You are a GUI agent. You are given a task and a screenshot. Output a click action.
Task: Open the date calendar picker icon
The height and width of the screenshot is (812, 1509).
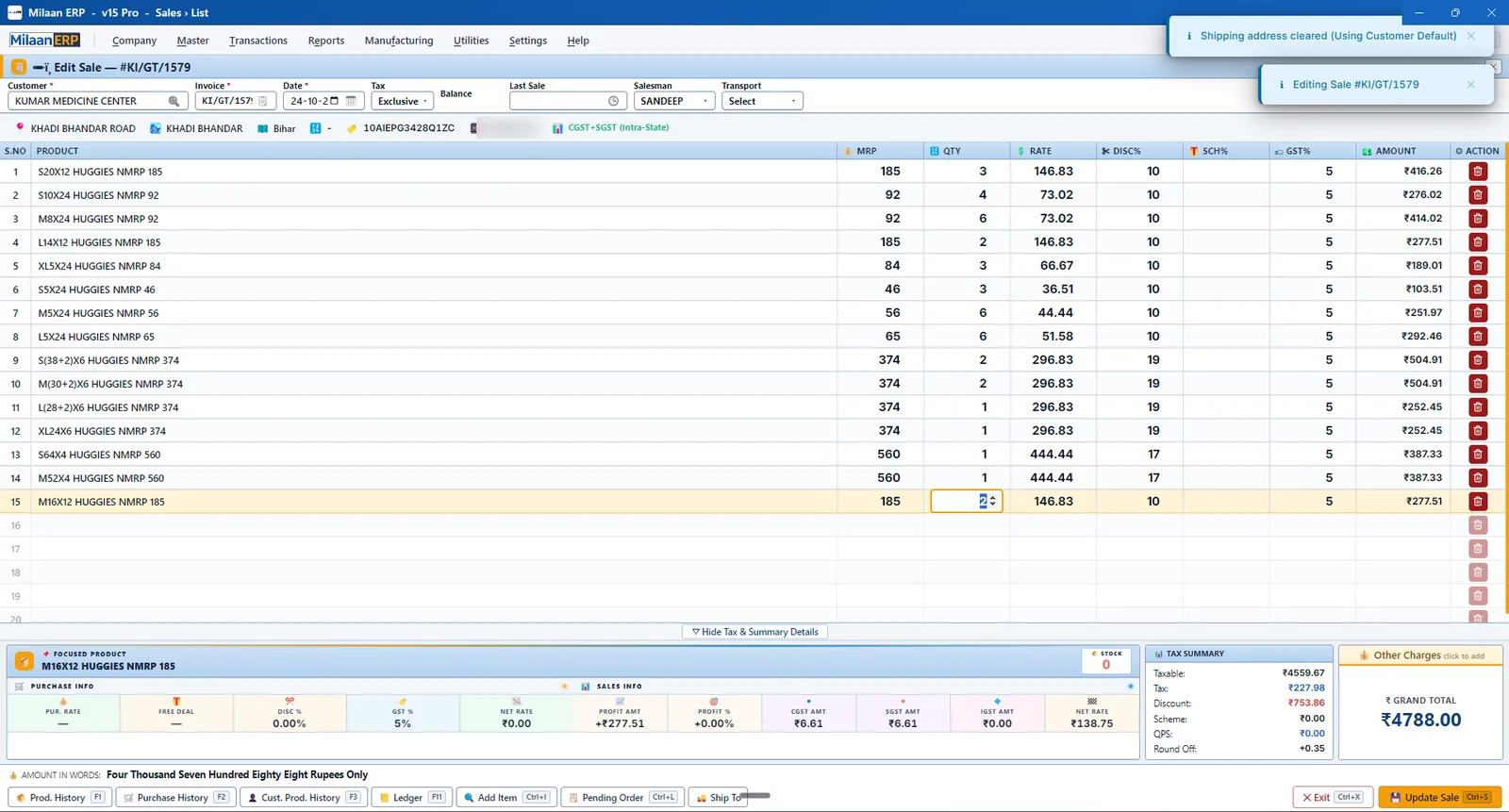point(351,101)
